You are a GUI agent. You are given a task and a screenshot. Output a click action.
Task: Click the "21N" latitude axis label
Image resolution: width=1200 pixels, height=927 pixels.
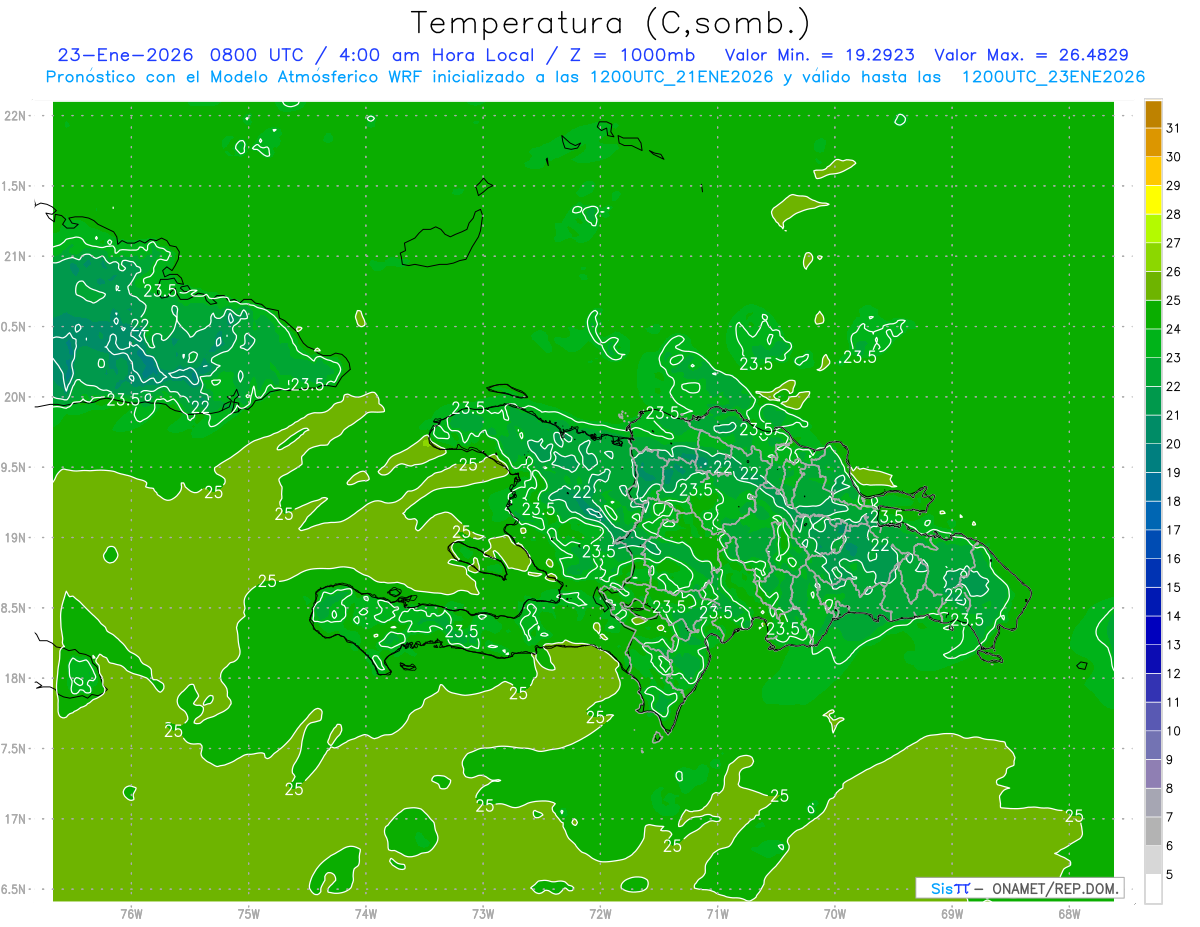[16, 256]
